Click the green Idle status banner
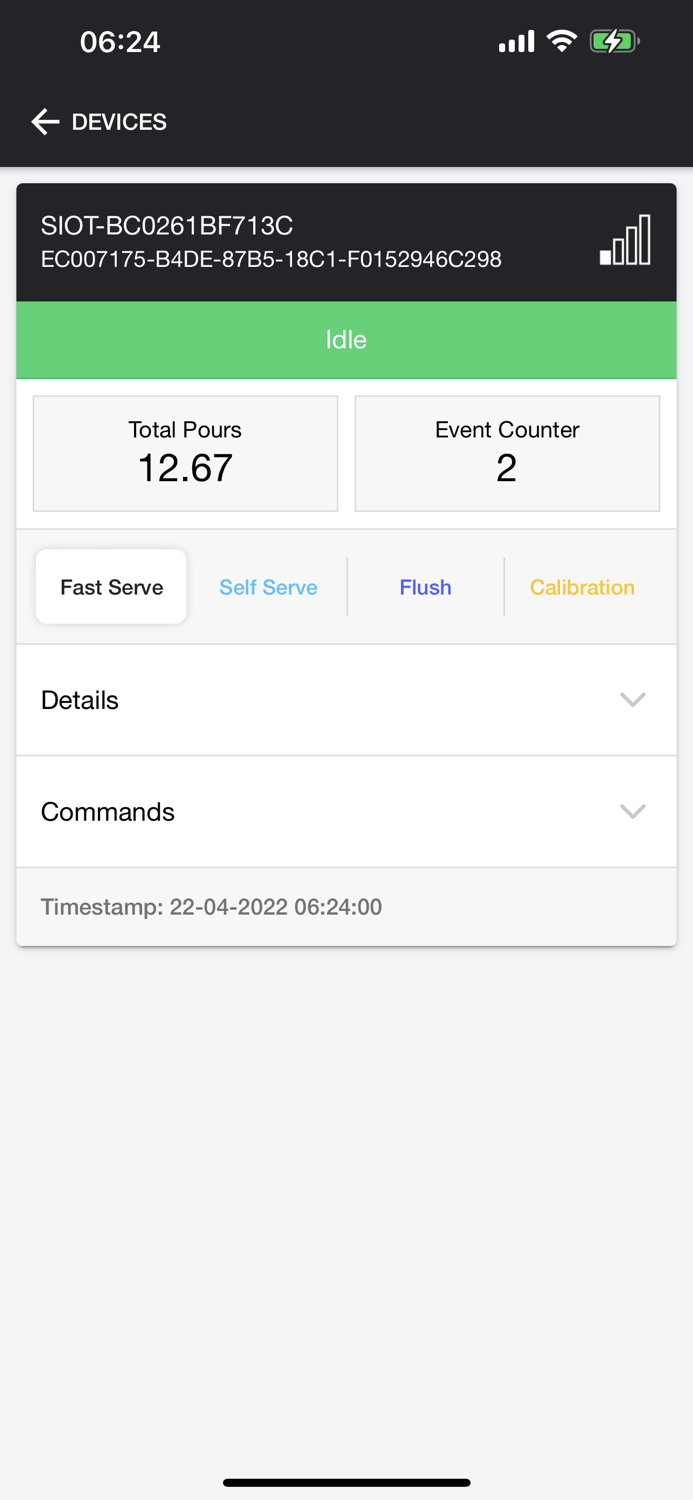The height and width of the screenshot is (1500, 693). (346, 339)
